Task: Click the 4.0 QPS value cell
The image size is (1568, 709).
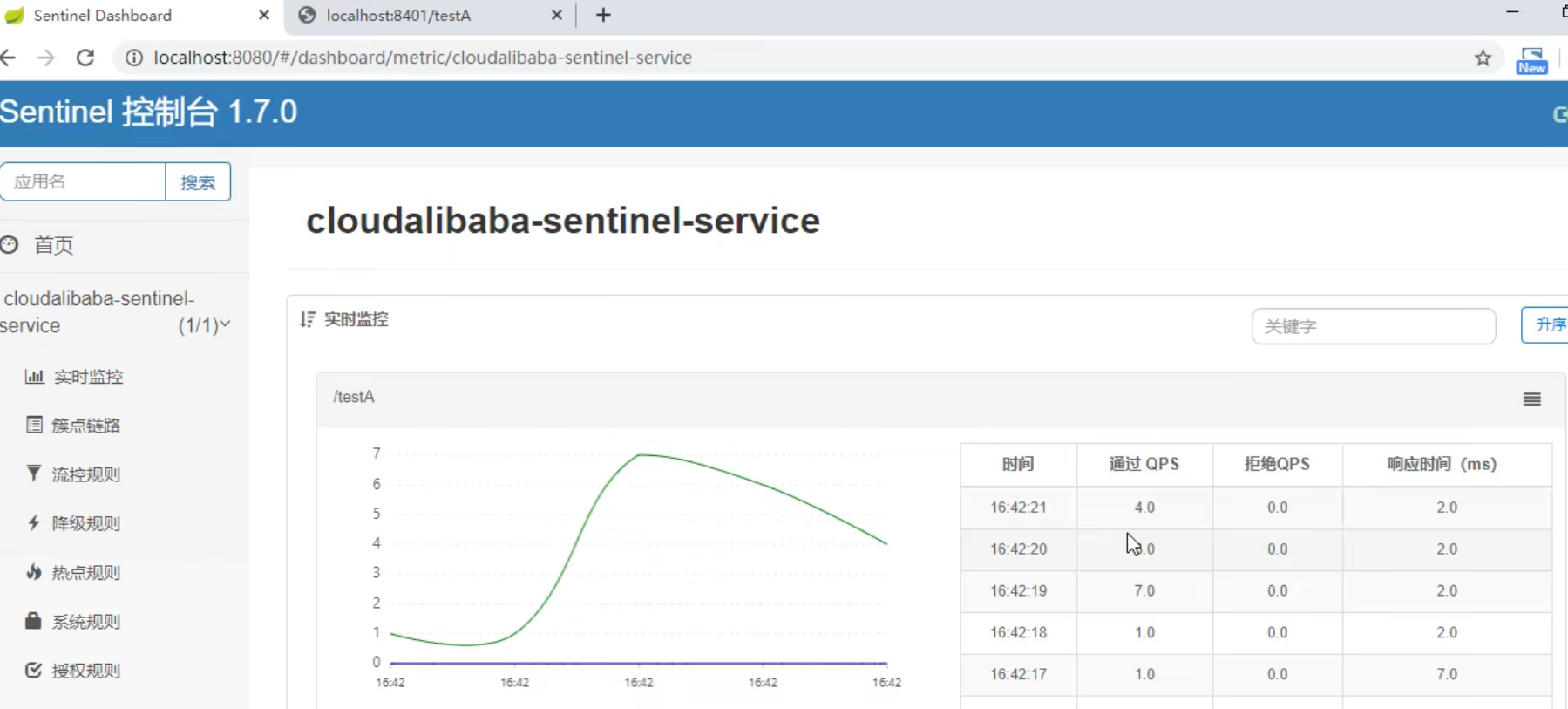Action: click(x=1144, y=507)
